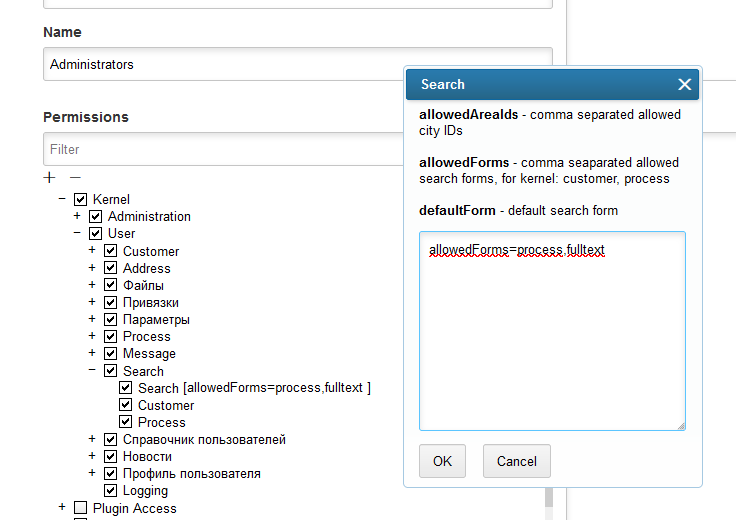736x520 pixels.
Task: Expand the Administration node
Action: click(77, 216)
